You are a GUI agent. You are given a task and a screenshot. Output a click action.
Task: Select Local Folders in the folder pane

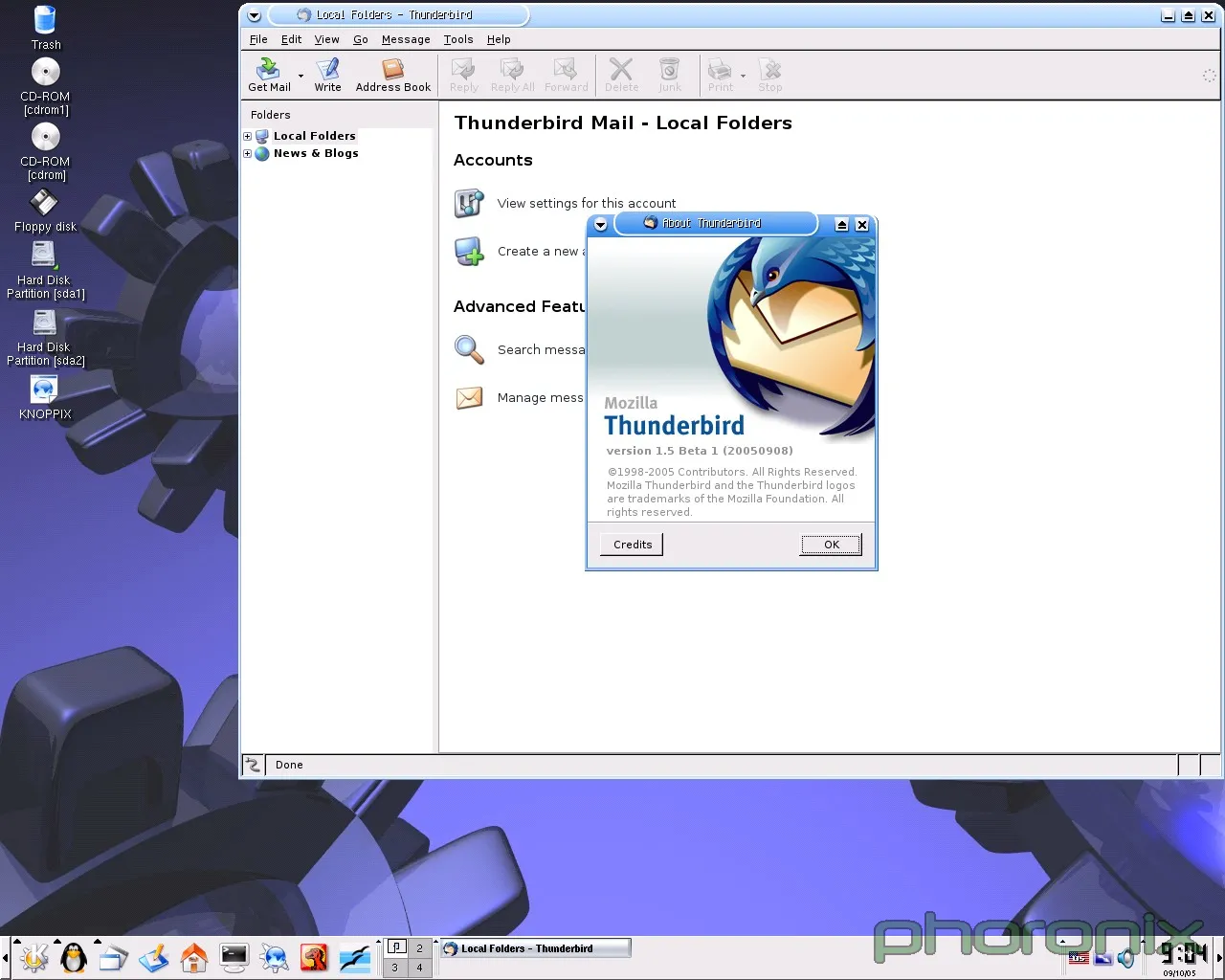point(314,136)
